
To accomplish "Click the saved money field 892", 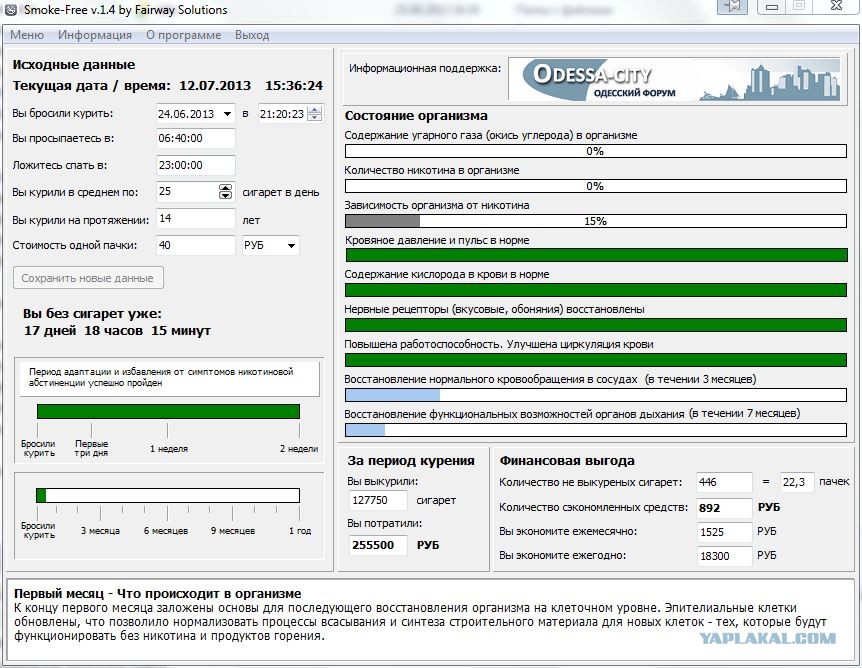I will (723, 508).
